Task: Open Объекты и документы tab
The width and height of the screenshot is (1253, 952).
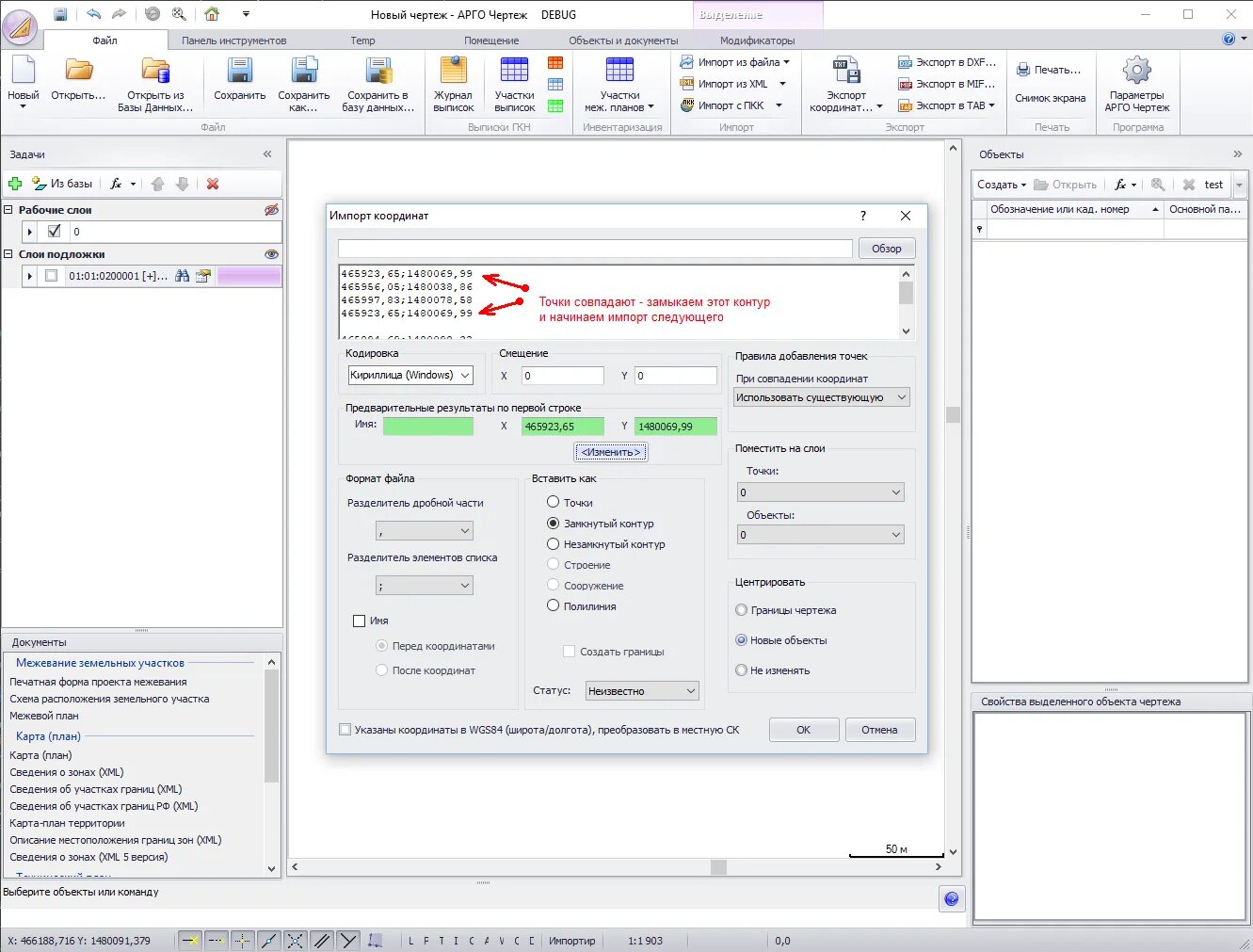Action: (x=623, y=40)
